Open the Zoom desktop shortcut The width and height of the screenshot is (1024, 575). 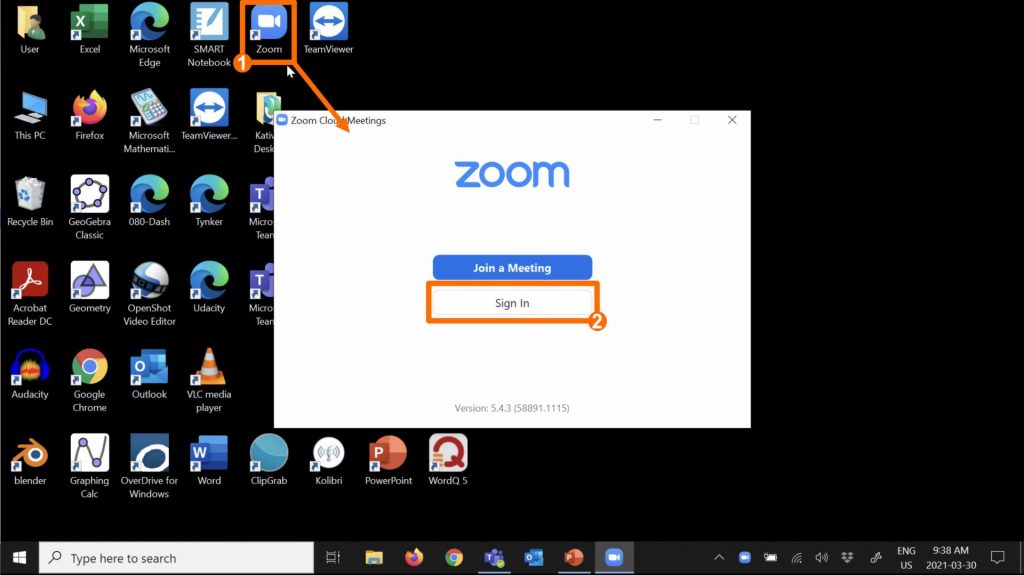pos(268,27)
